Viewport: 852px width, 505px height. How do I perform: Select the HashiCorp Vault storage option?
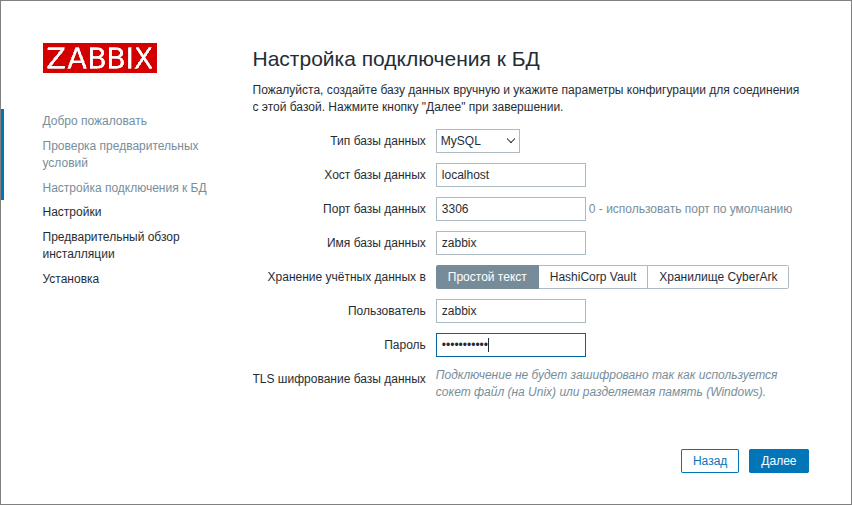[x=593, y=277]
